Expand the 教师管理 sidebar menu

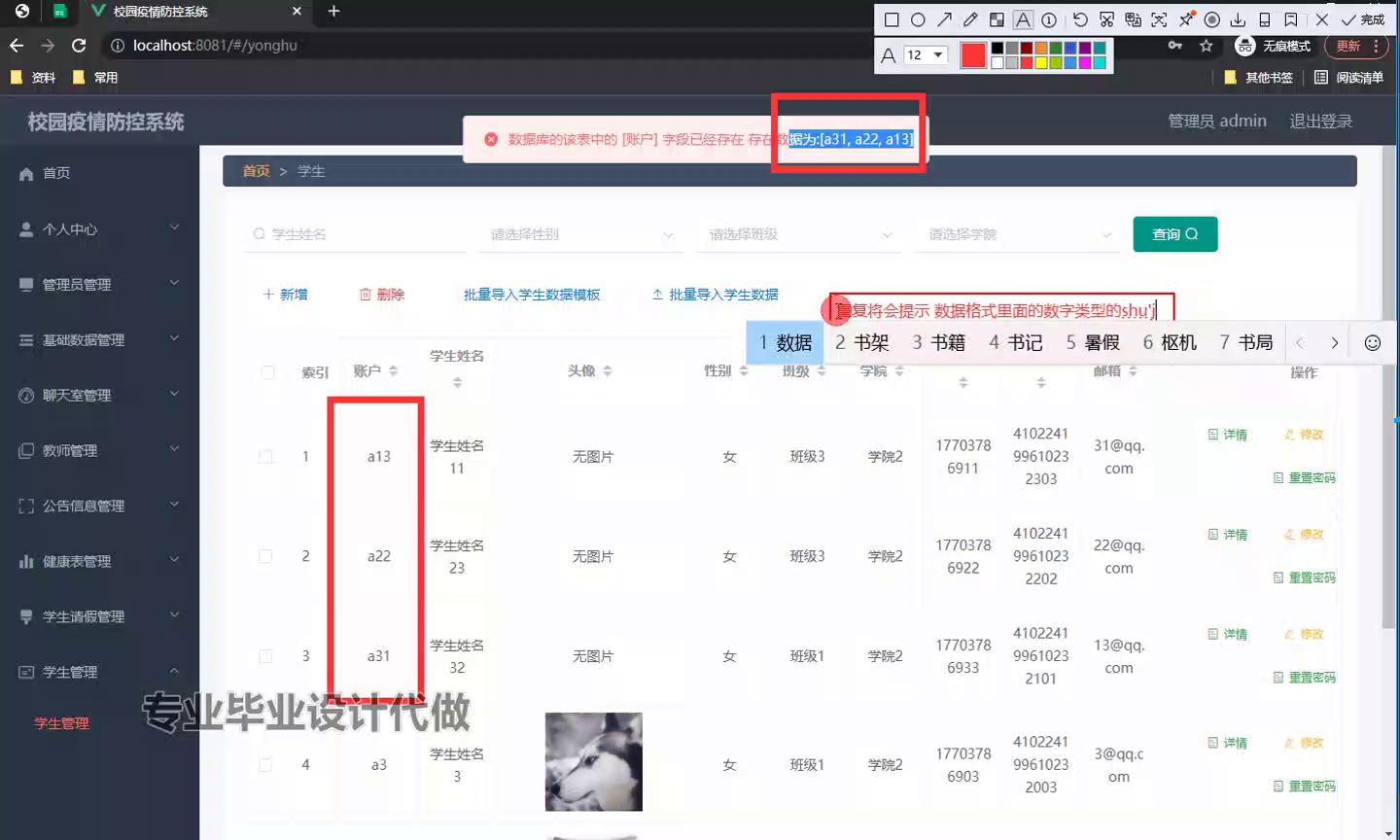(x=99, y=450)
